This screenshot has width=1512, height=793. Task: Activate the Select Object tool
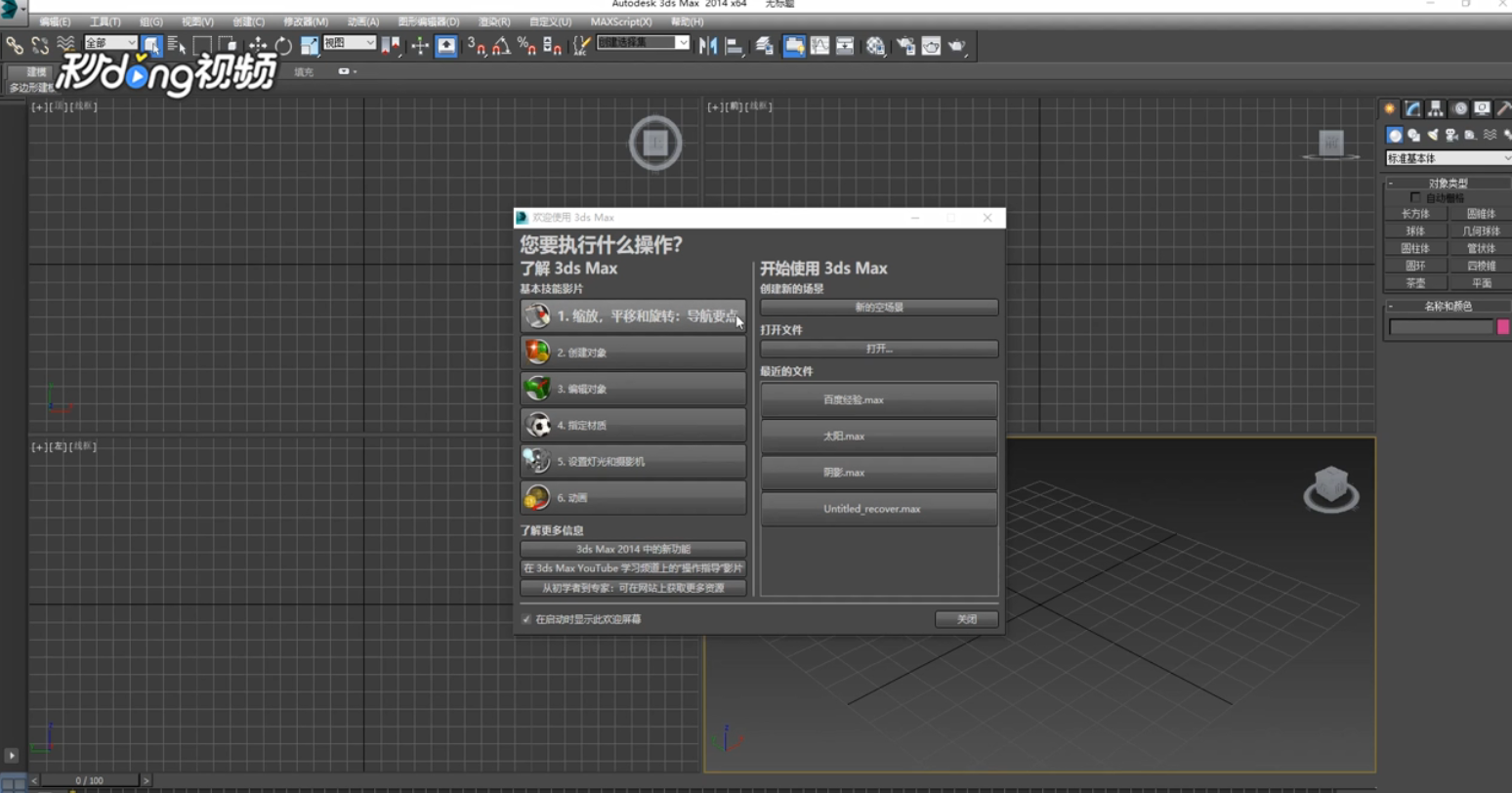pyautogui.click(x=151, y=45)
